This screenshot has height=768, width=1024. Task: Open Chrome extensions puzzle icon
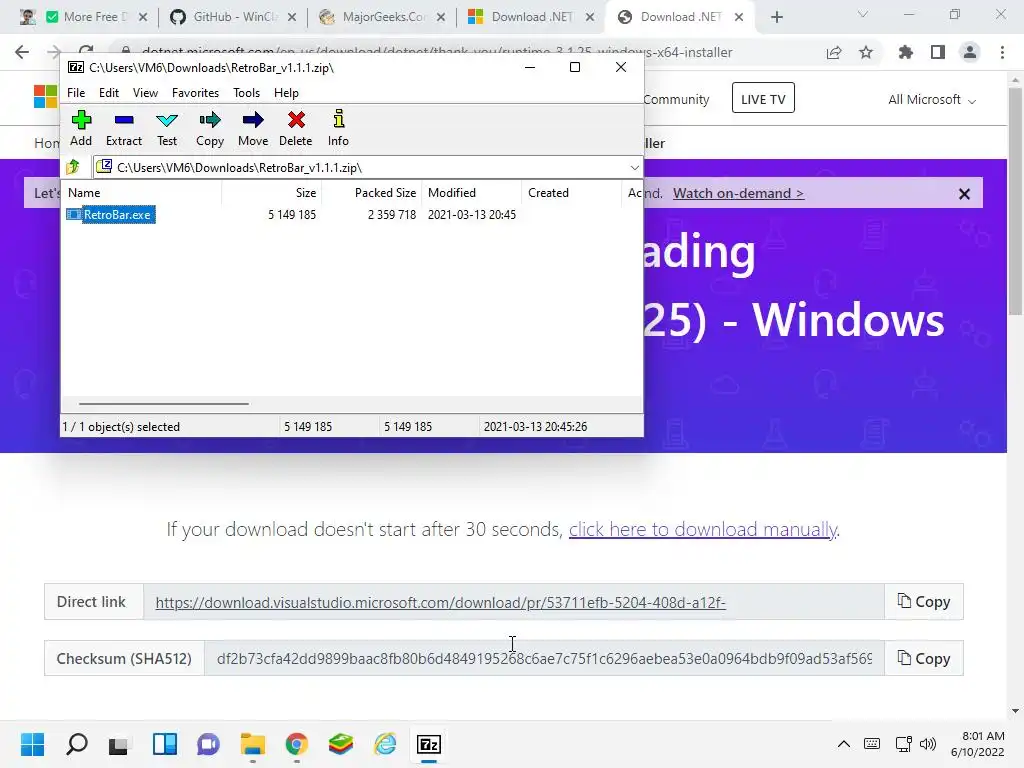pyautogui.click(x=906, y=52)
